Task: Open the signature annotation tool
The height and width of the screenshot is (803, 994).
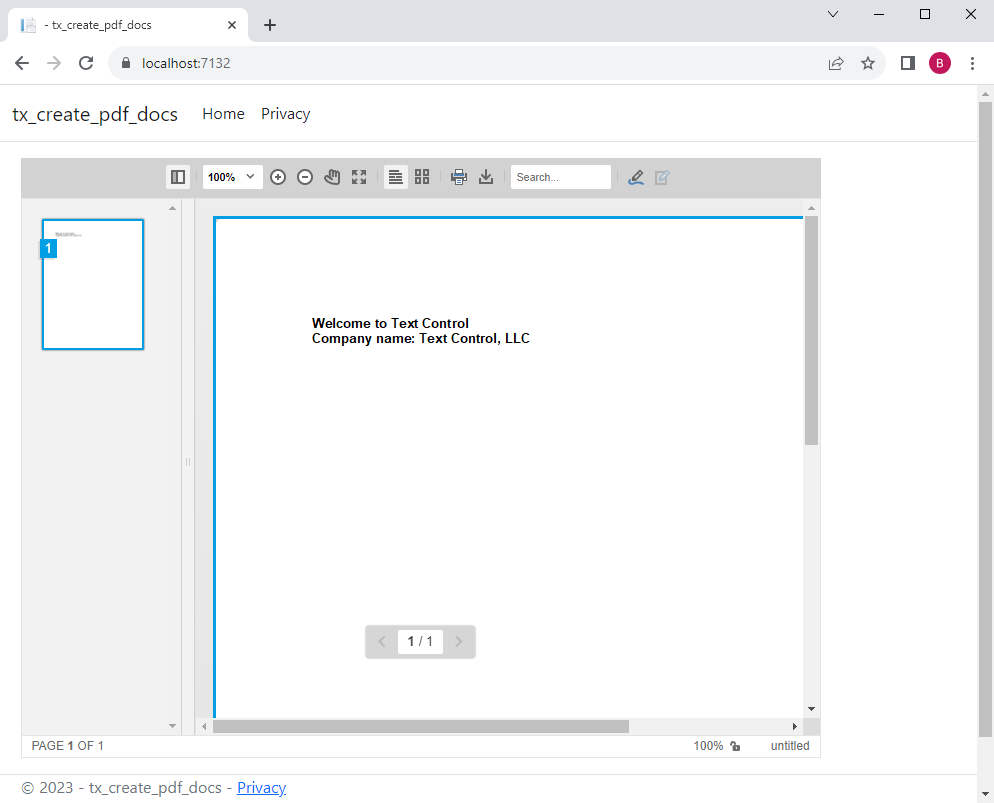Action: pos(636,176)
